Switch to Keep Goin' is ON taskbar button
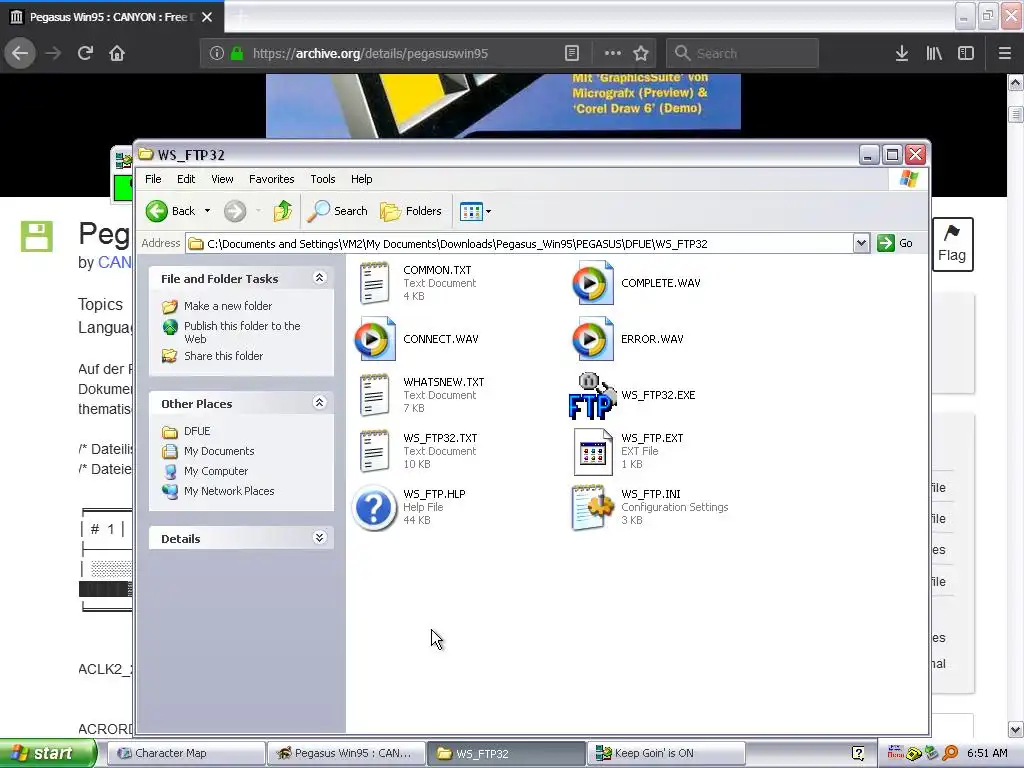 [665, 753]
